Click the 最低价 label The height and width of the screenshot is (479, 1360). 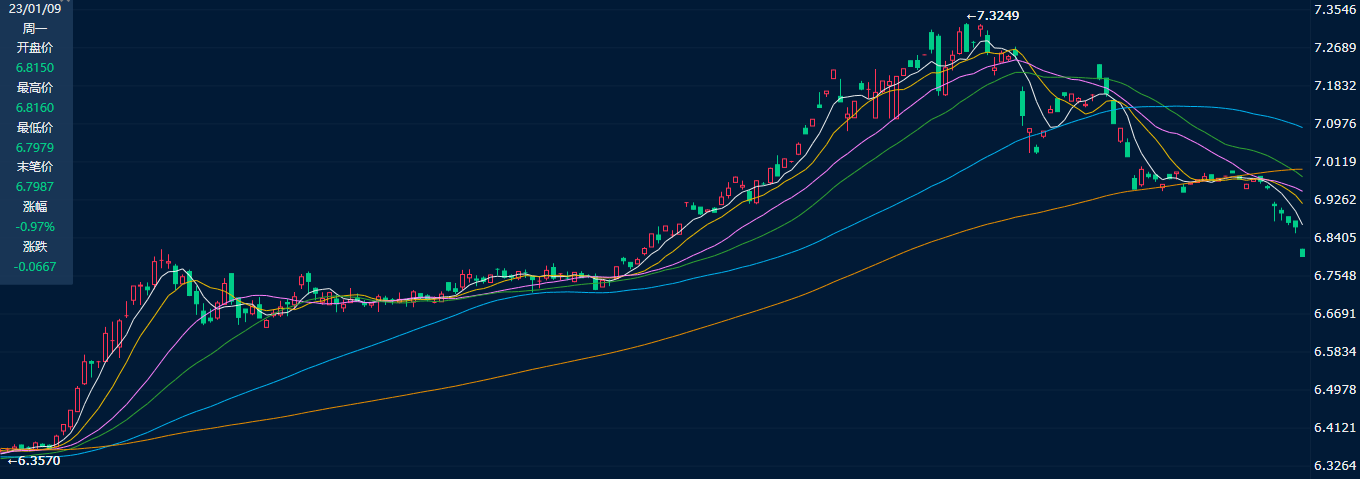click(x=35, y=128)
